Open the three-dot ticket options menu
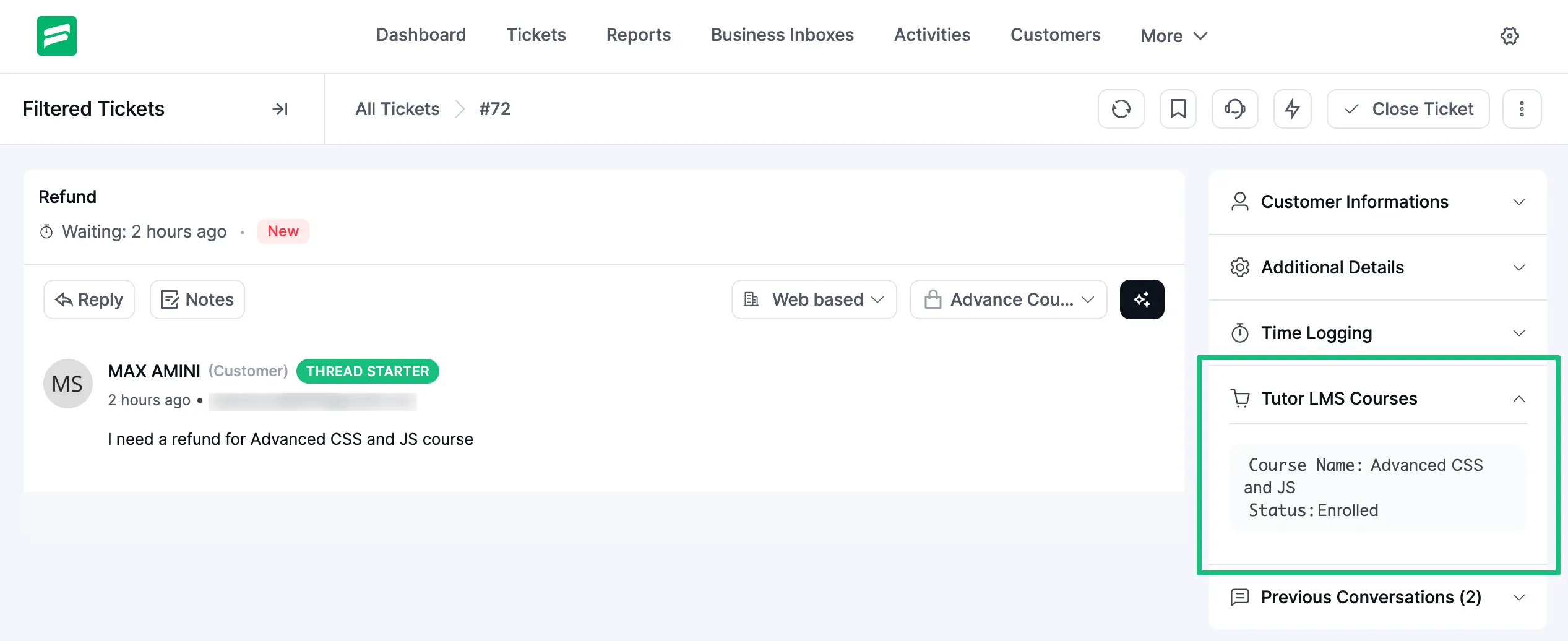Screen dimensions: 1568x641 point(1522,109)
